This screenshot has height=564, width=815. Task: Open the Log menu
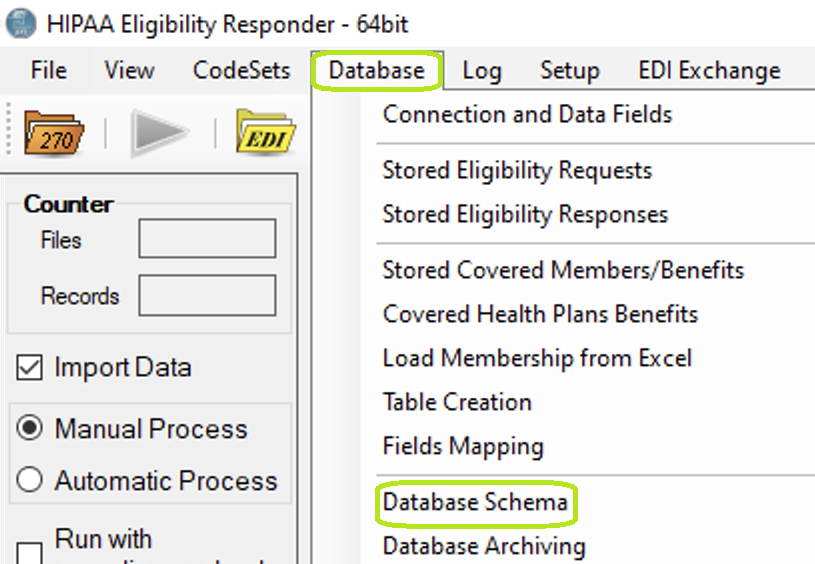(x=482, y=70)
